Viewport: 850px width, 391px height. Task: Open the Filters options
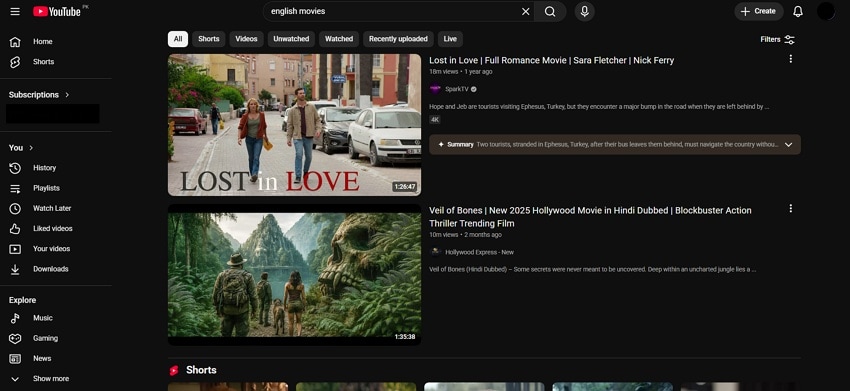778,40
